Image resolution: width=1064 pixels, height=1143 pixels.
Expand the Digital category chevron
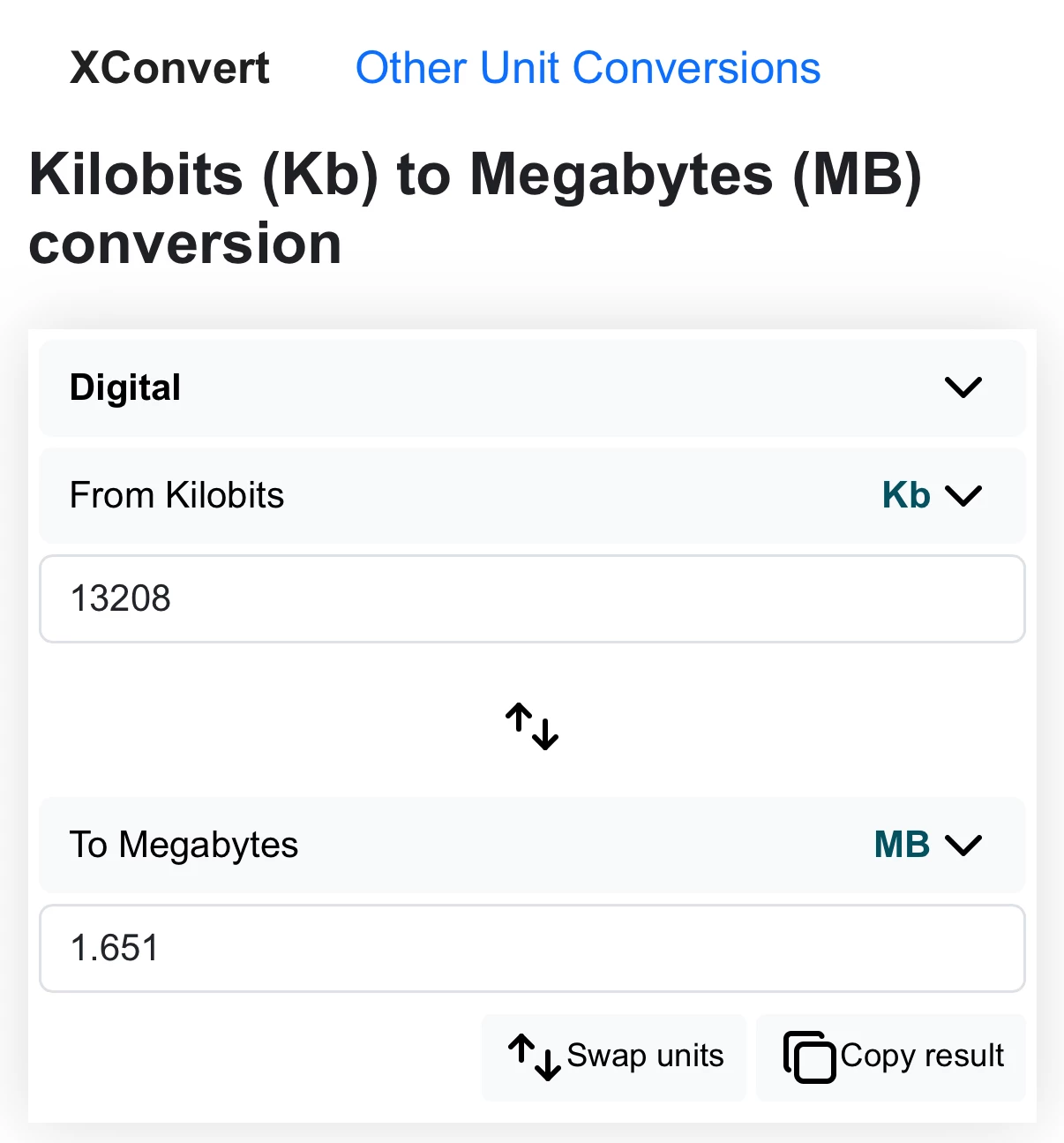[x=963, y=387]
